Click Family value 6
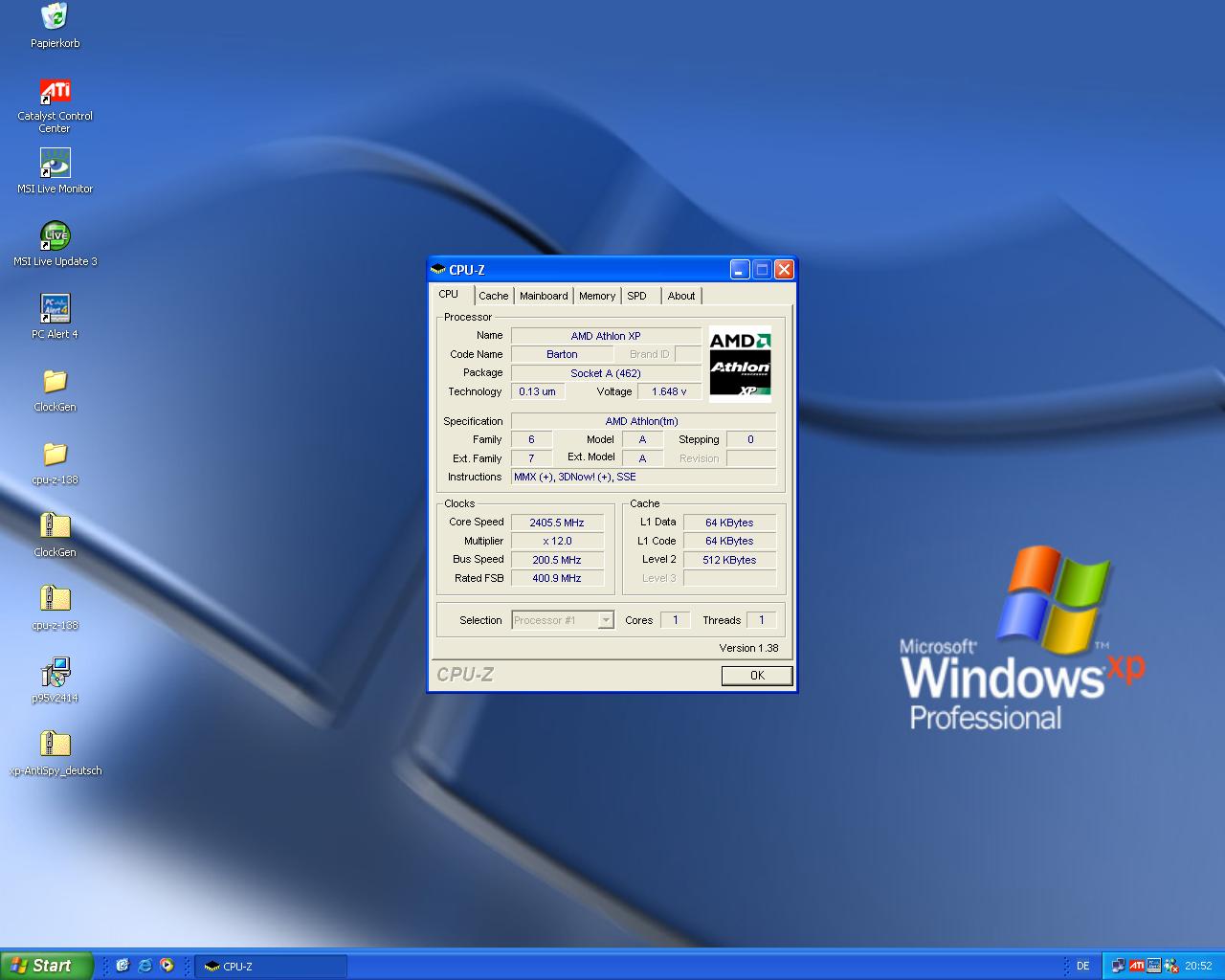This screenshot has height=980, width=1225. [x=531, y=439]
